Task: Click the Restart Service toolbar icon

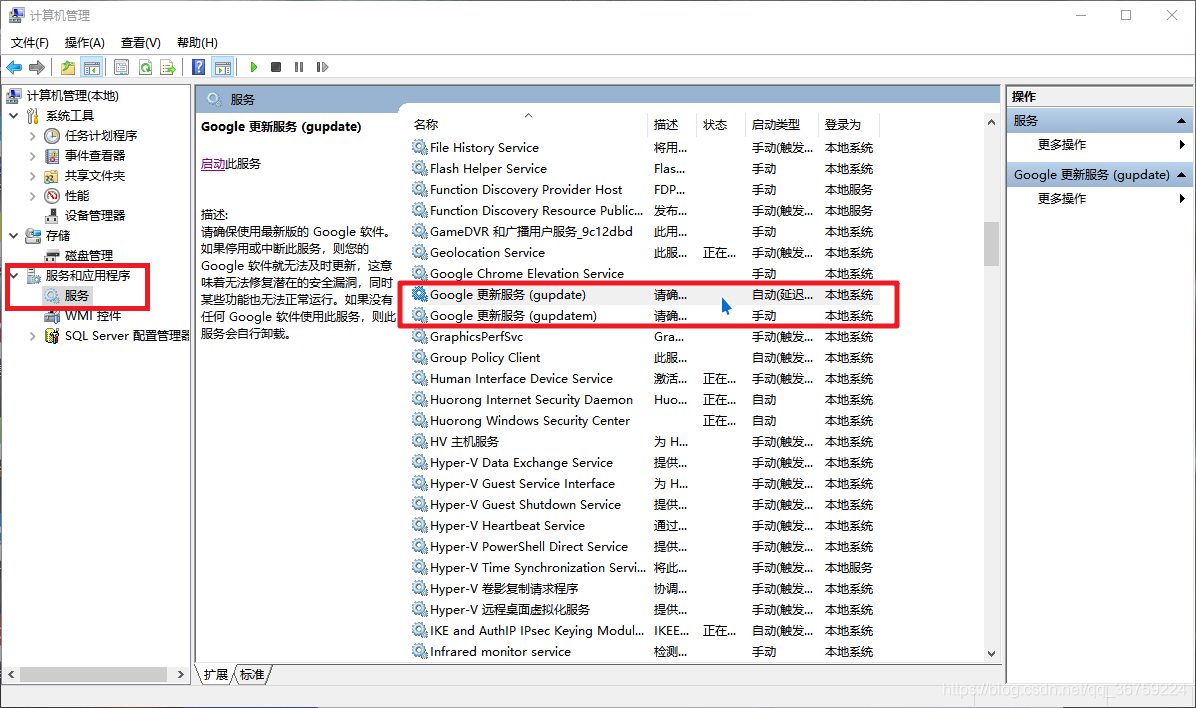Action: pyautogui.click(x=322, y=68)
